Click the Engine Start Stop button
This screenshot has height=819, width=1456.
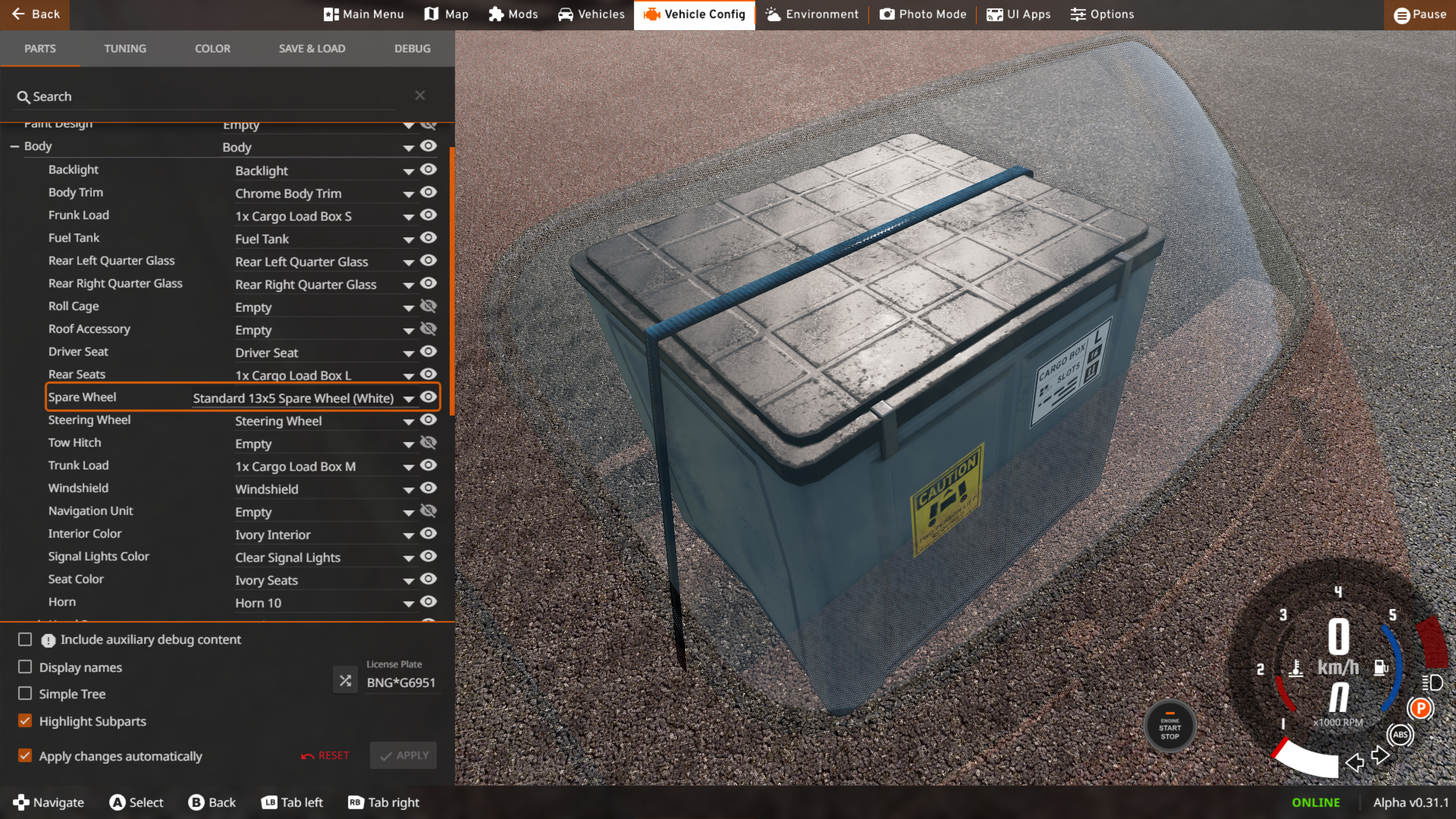click(x=1169, y=727)
